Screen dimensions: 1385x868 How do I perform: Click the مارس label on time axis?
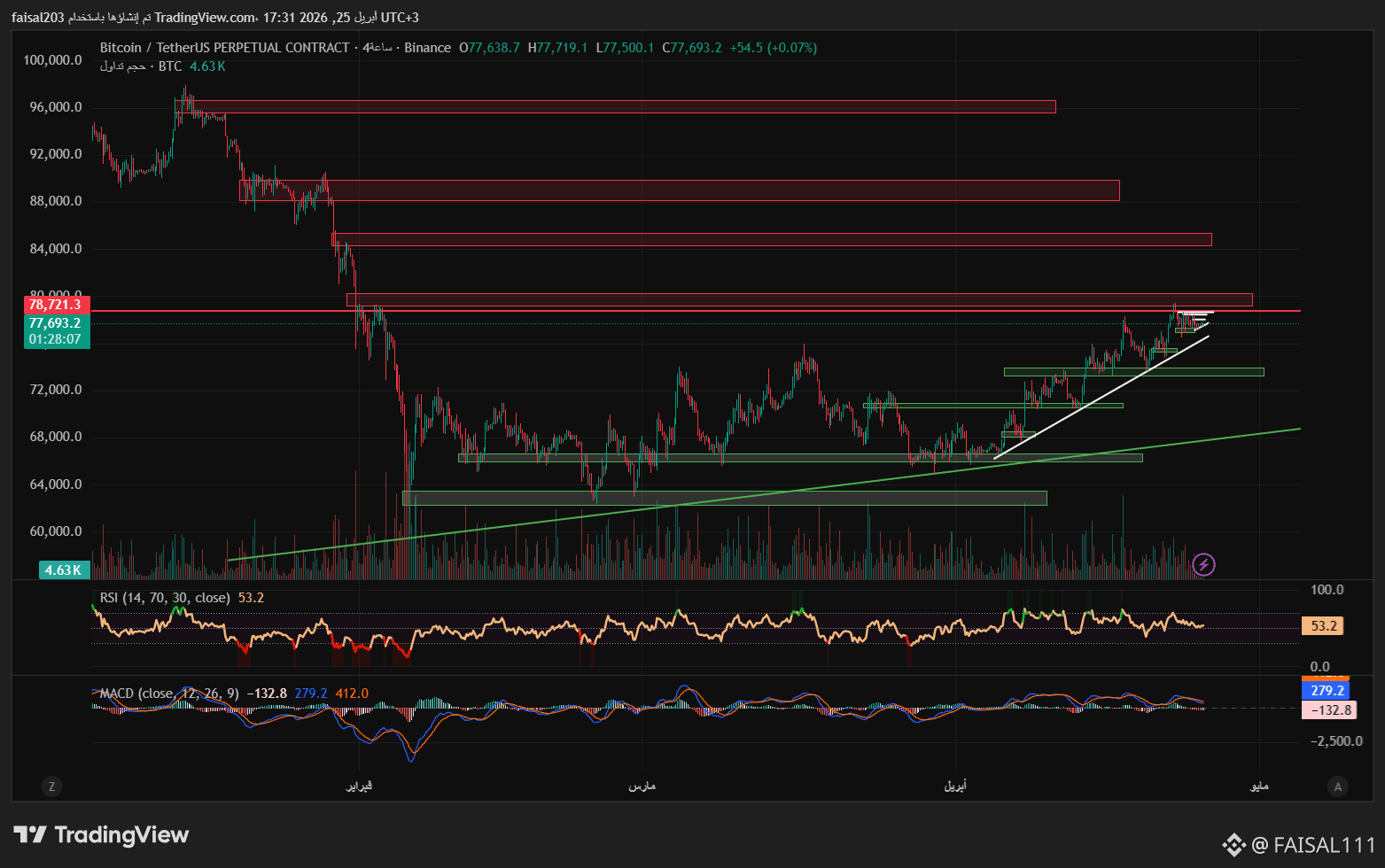coord(642,787)
